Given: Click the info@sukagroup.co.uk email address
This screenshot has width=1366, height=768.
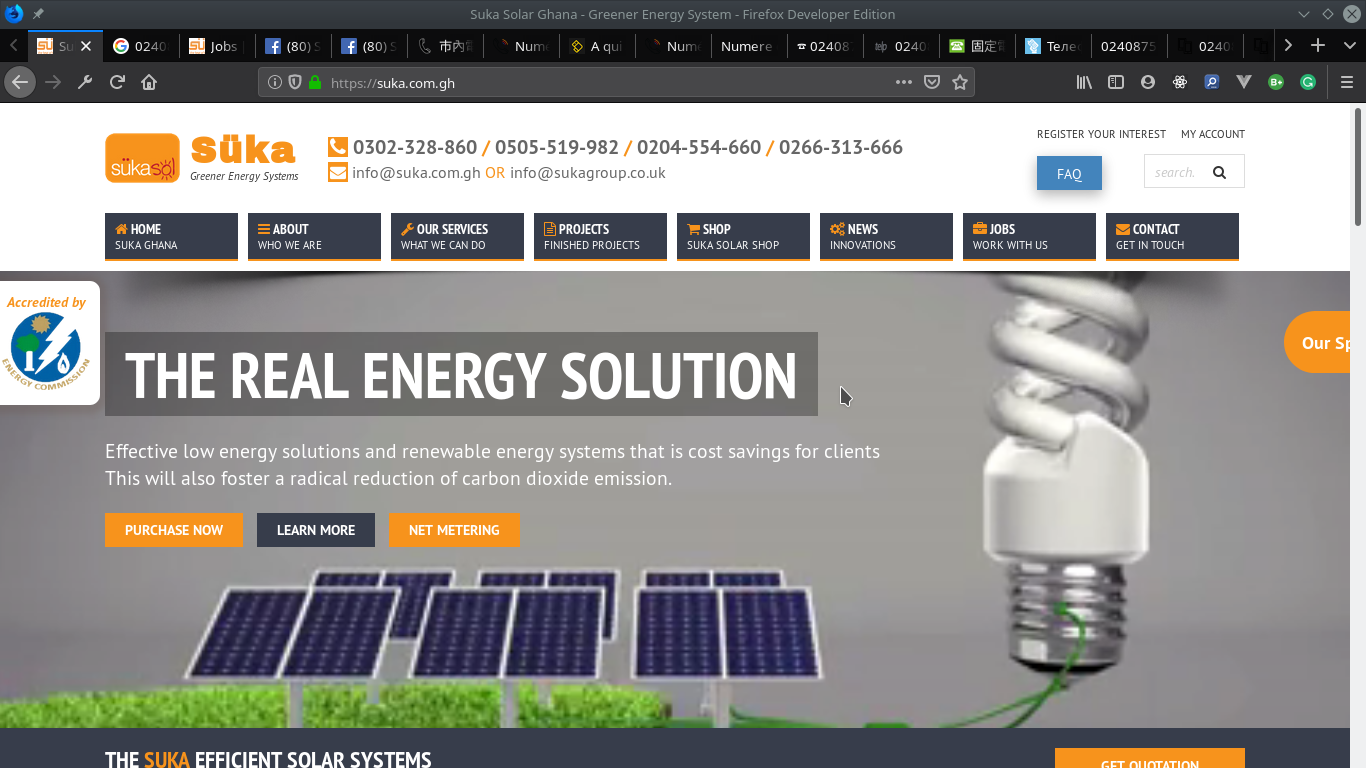Looking at the screenshot, I should 588,173.
